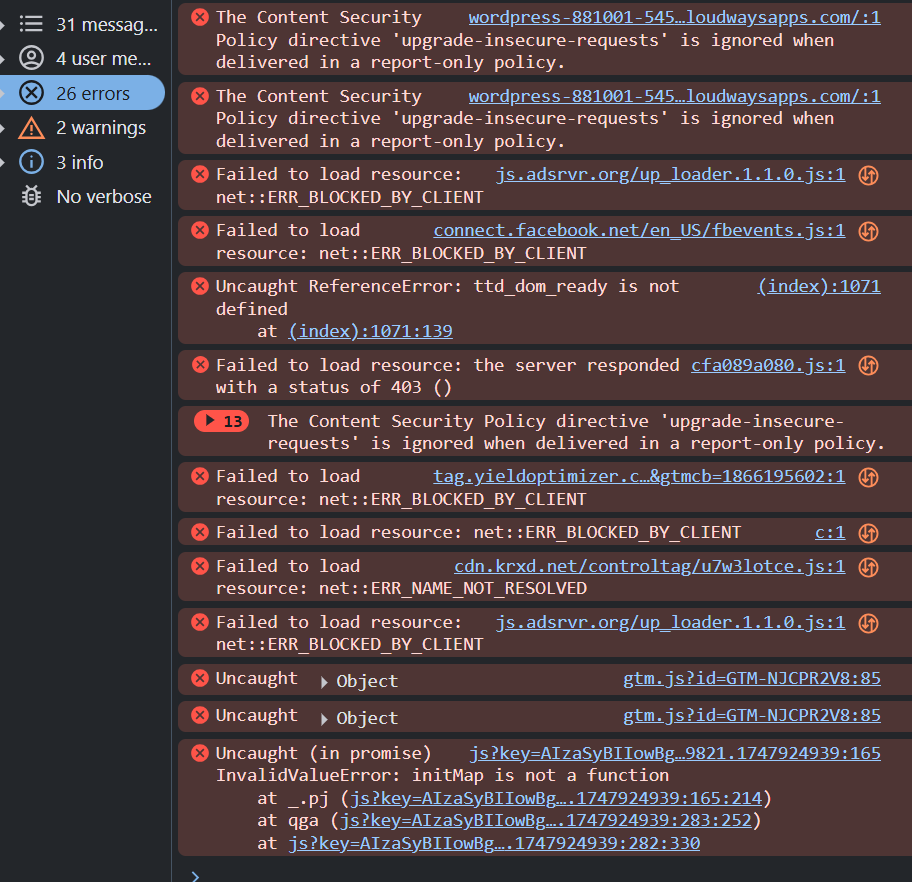Click error icon of ERR_NAME_NOT_RESOLVED message
This screenshot has height=882, width=912.
coord(200,566)
